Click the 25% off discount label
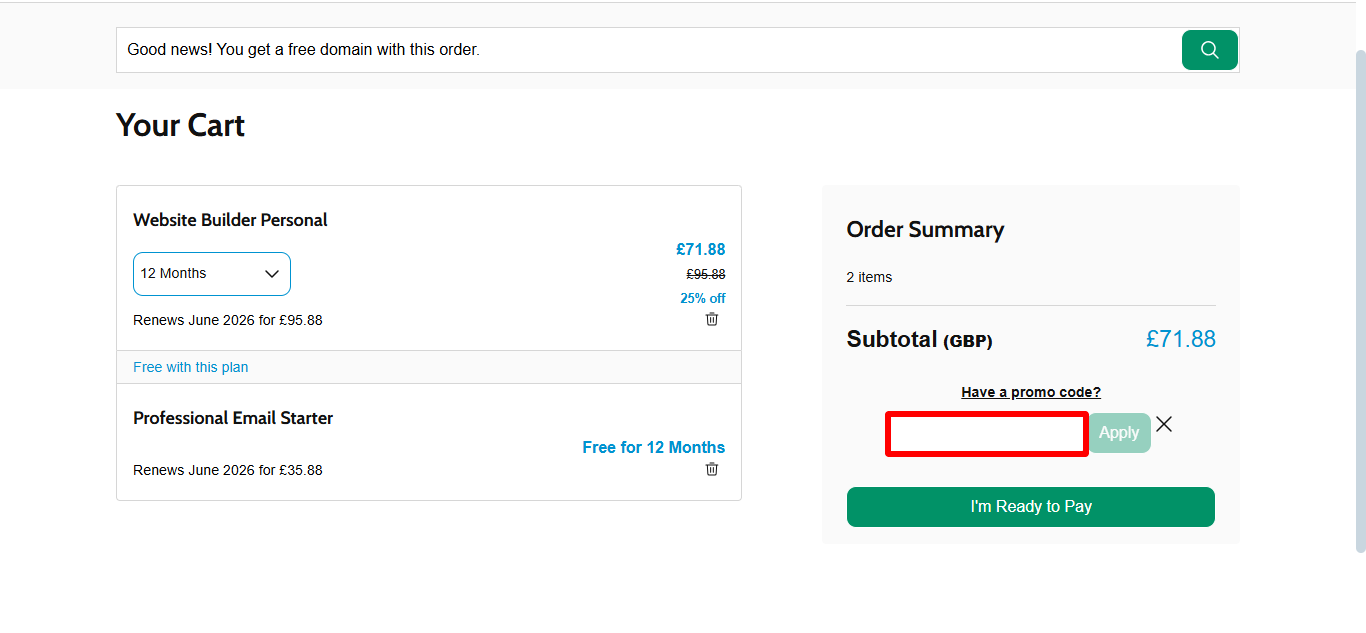The image size is (1366, 633). point(702,298)
